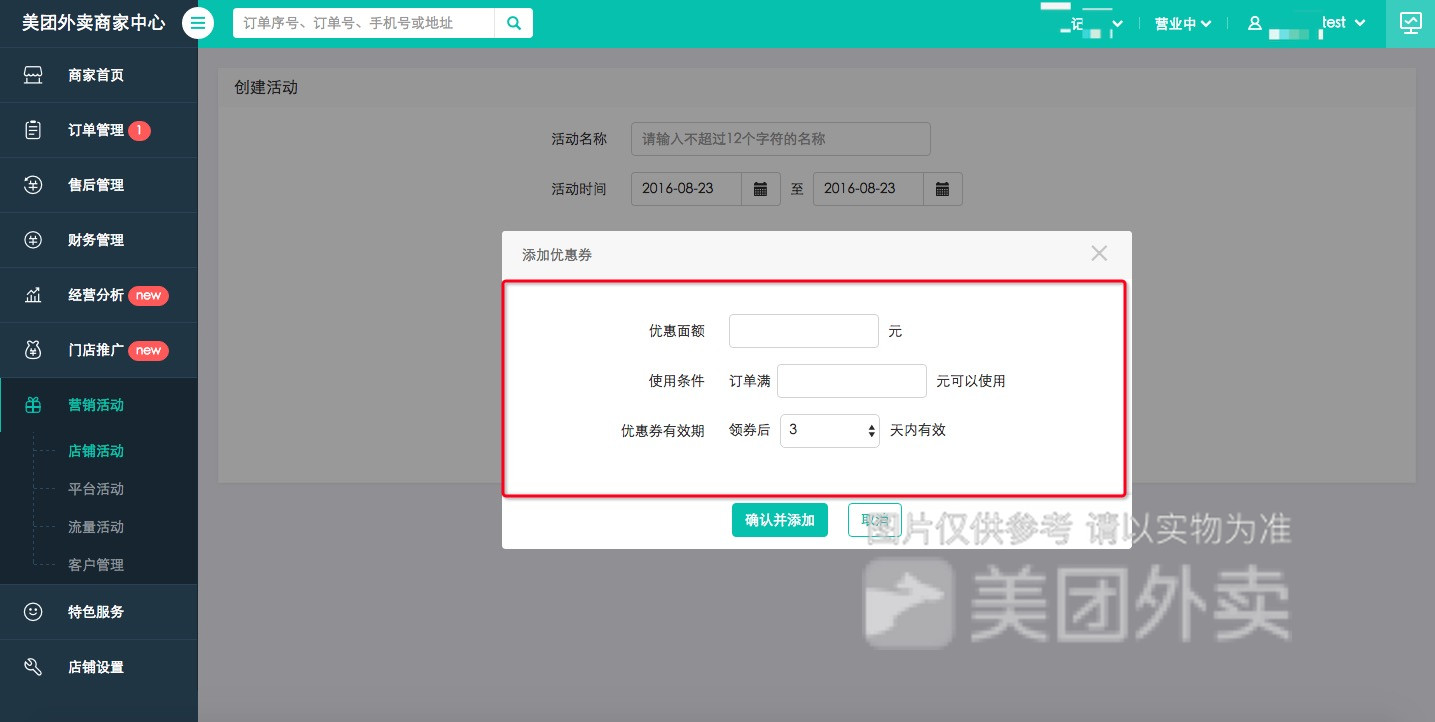
Task: Click the 经营分析 chart icon
Action: click(33, 295)
